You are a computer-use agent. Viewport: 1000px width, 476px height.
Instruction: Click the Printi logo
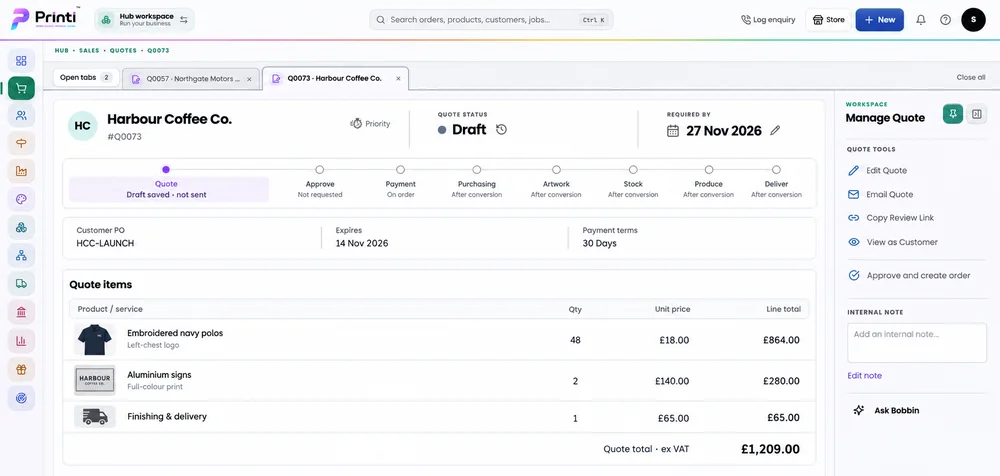(45, 19)
